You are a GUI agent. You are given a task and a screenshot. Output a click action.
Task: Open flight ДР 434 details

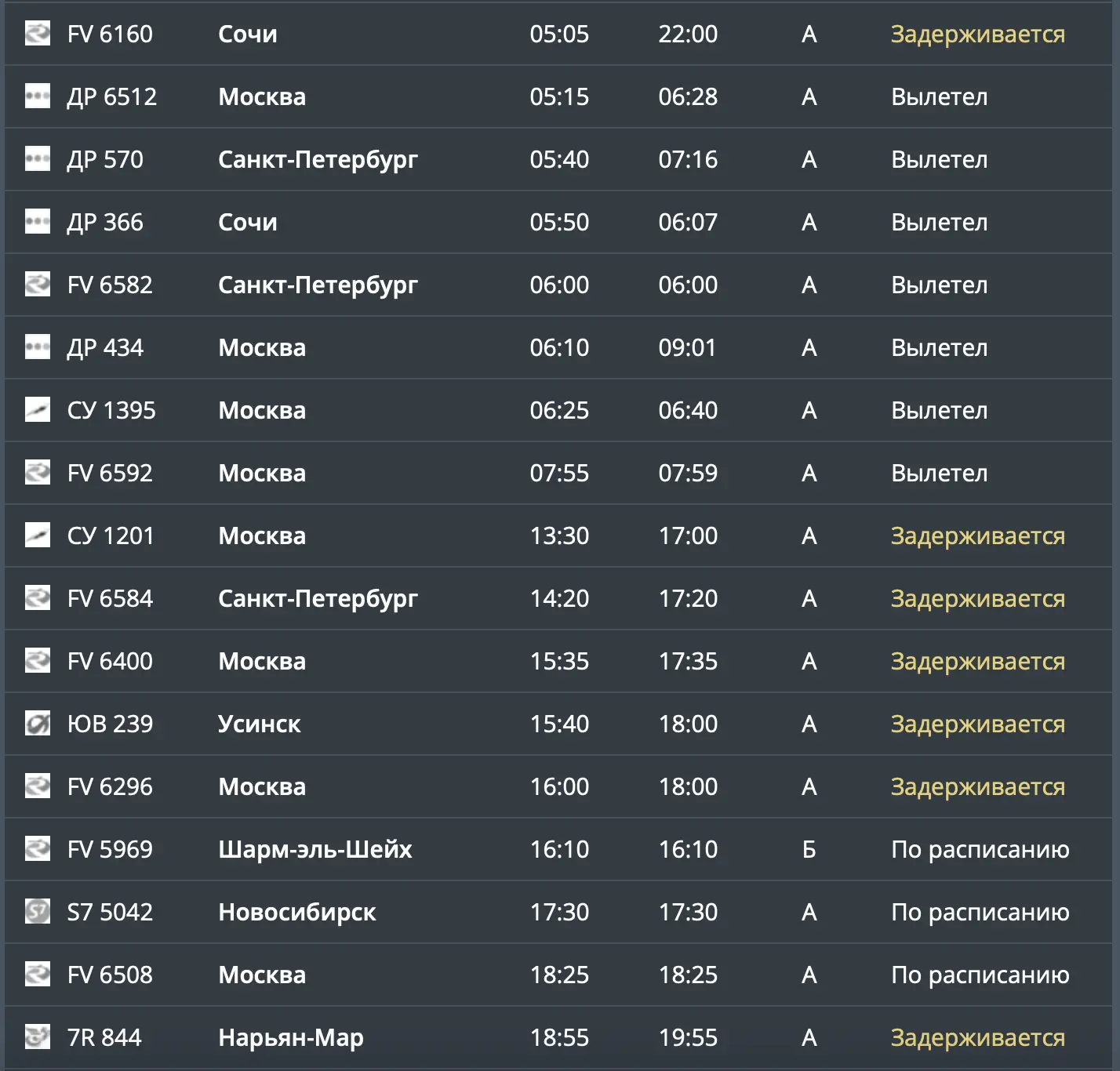point(105,347)
